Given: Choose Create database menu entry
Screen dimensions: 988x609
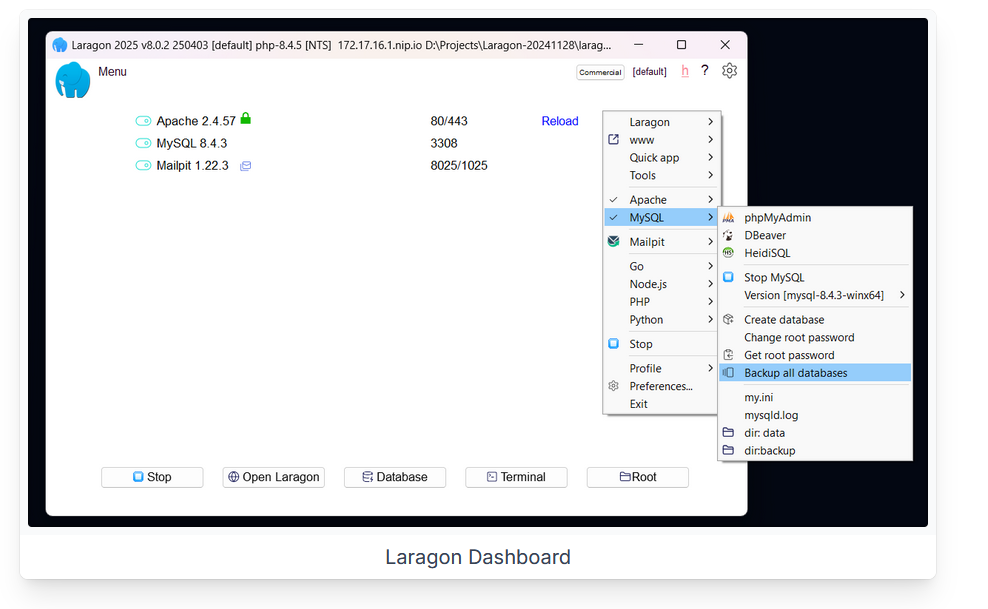Looking at the screenshot, I should pyautogui.click(x=784, y=320).
